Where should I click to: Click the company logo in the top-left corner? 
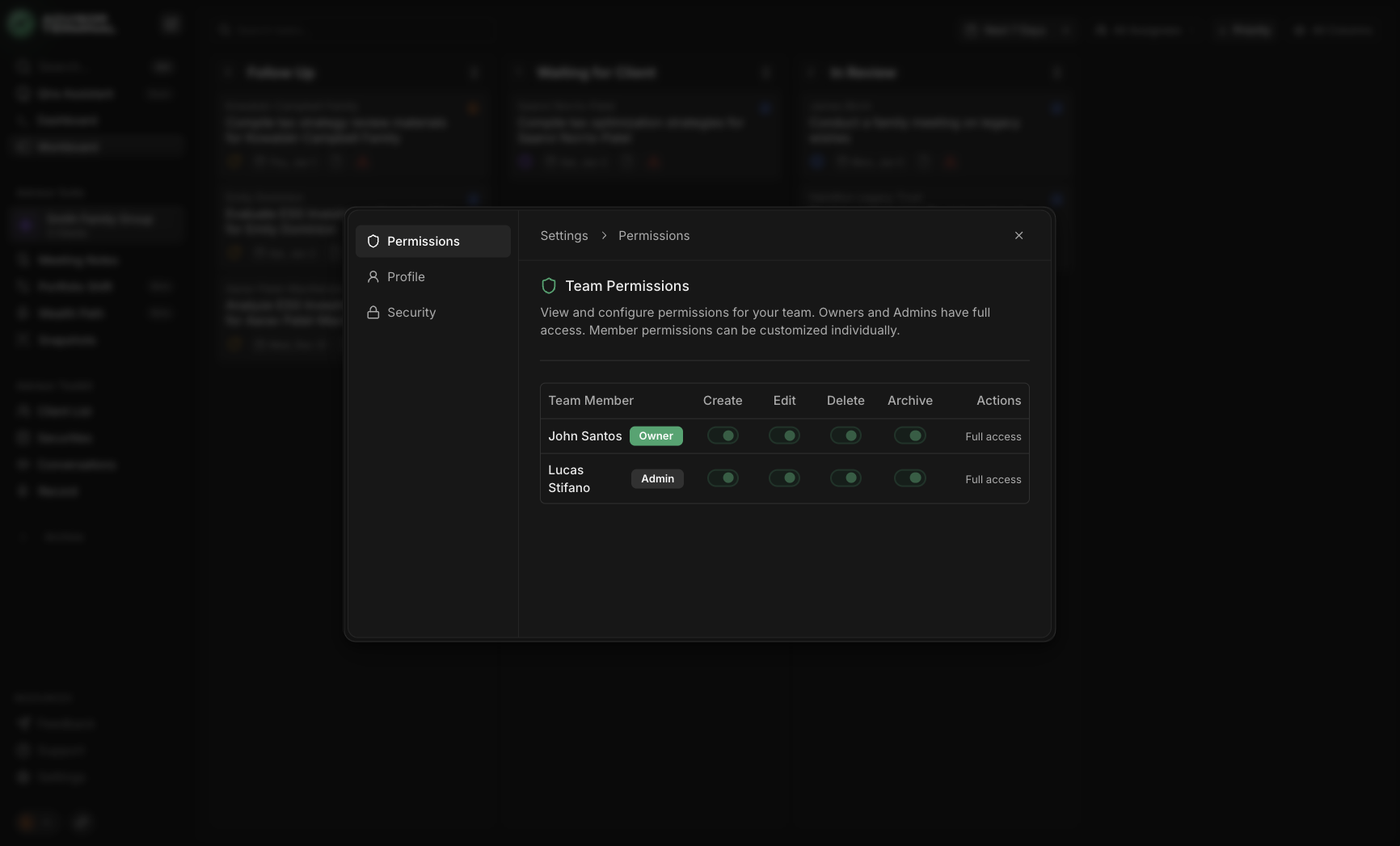[20, 23]
